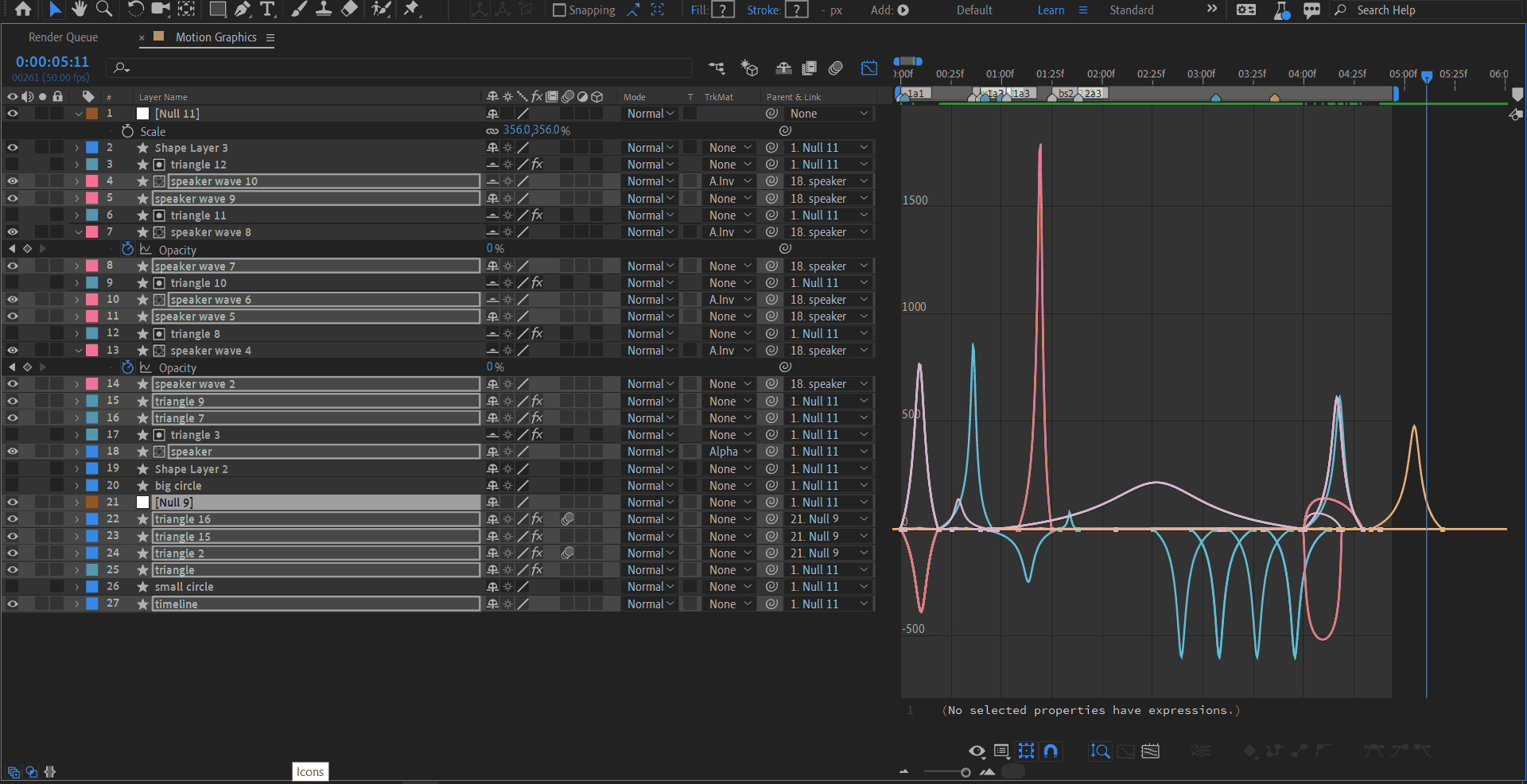1527x784 pixels.
Task: Select the Hand tool
Action: [79, 10]
